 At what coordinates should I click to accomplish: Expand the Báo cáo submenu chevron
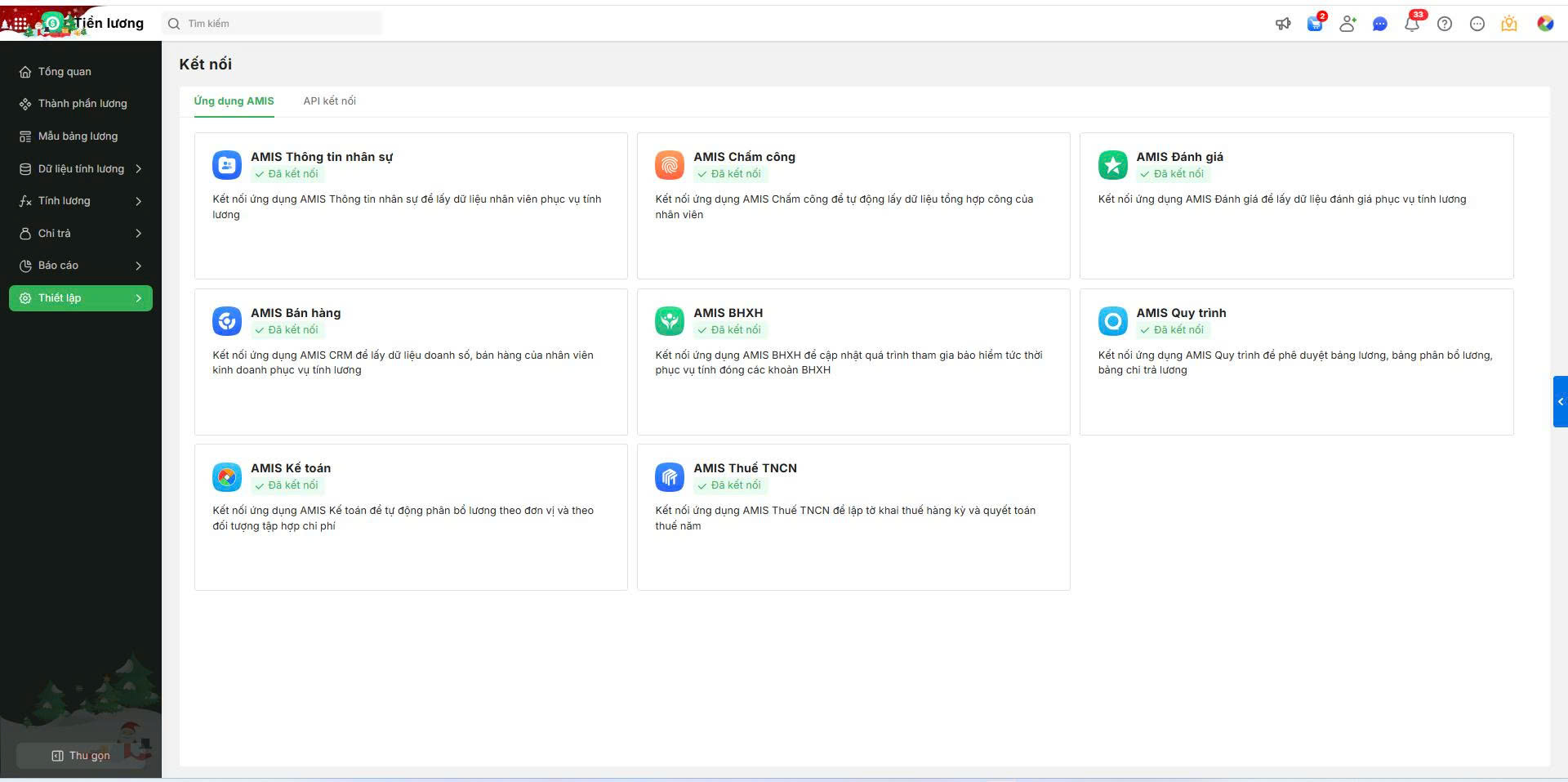[139, 266]
